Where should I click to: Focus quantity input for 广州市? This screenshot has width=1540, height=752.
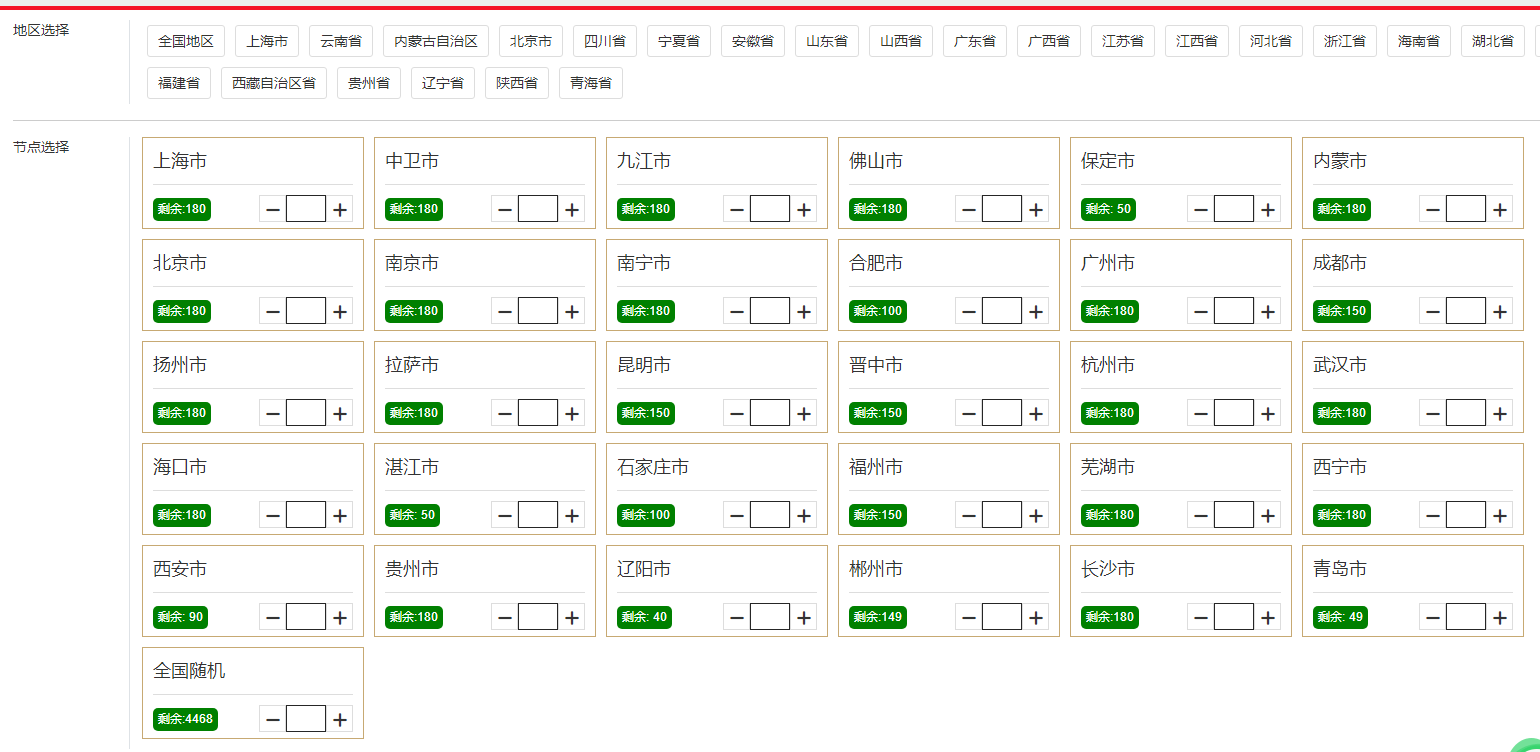[x=1234, y=311]
